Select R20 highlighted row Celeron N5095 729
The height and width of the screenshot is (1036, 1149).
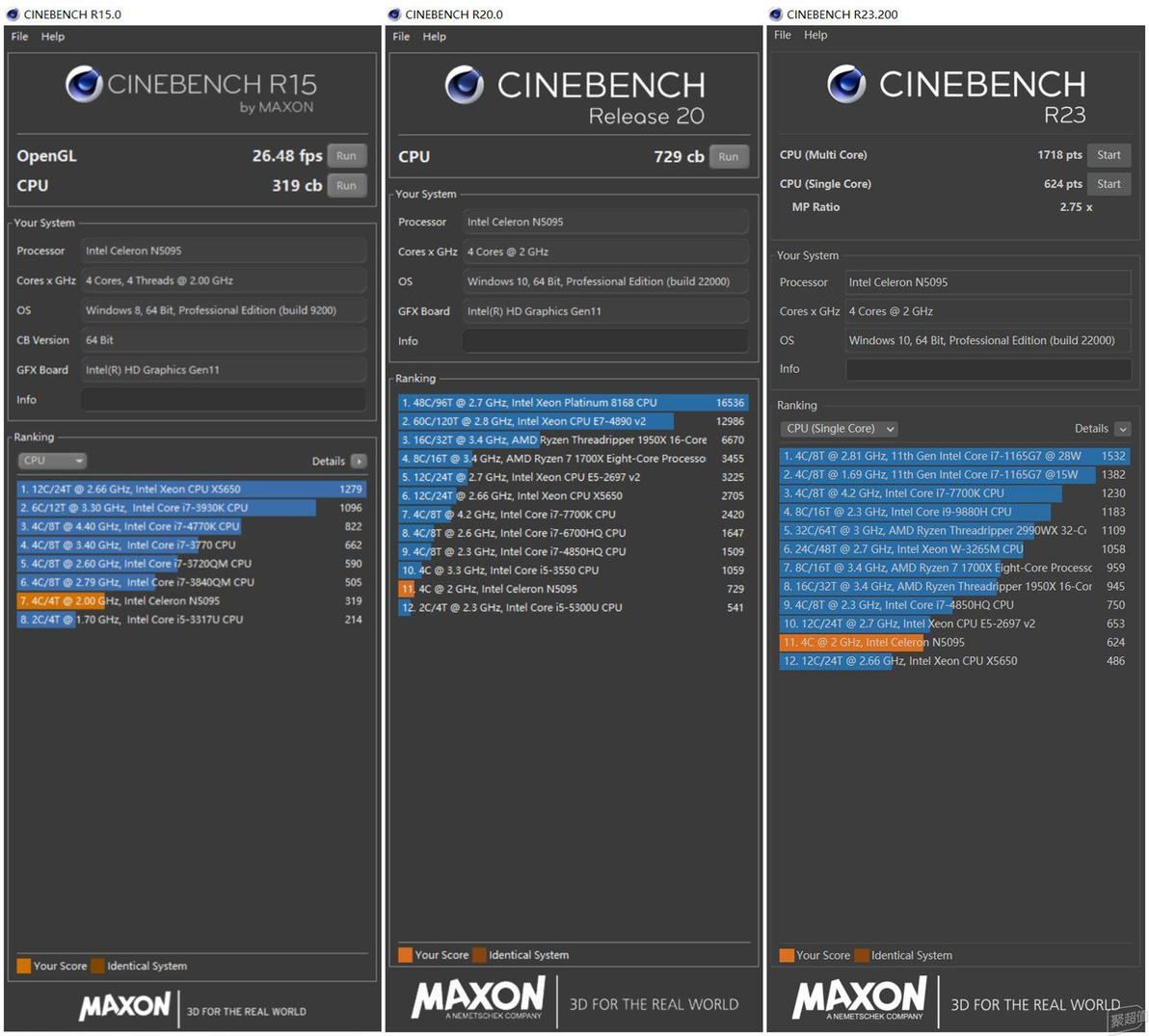coord(573,589)
